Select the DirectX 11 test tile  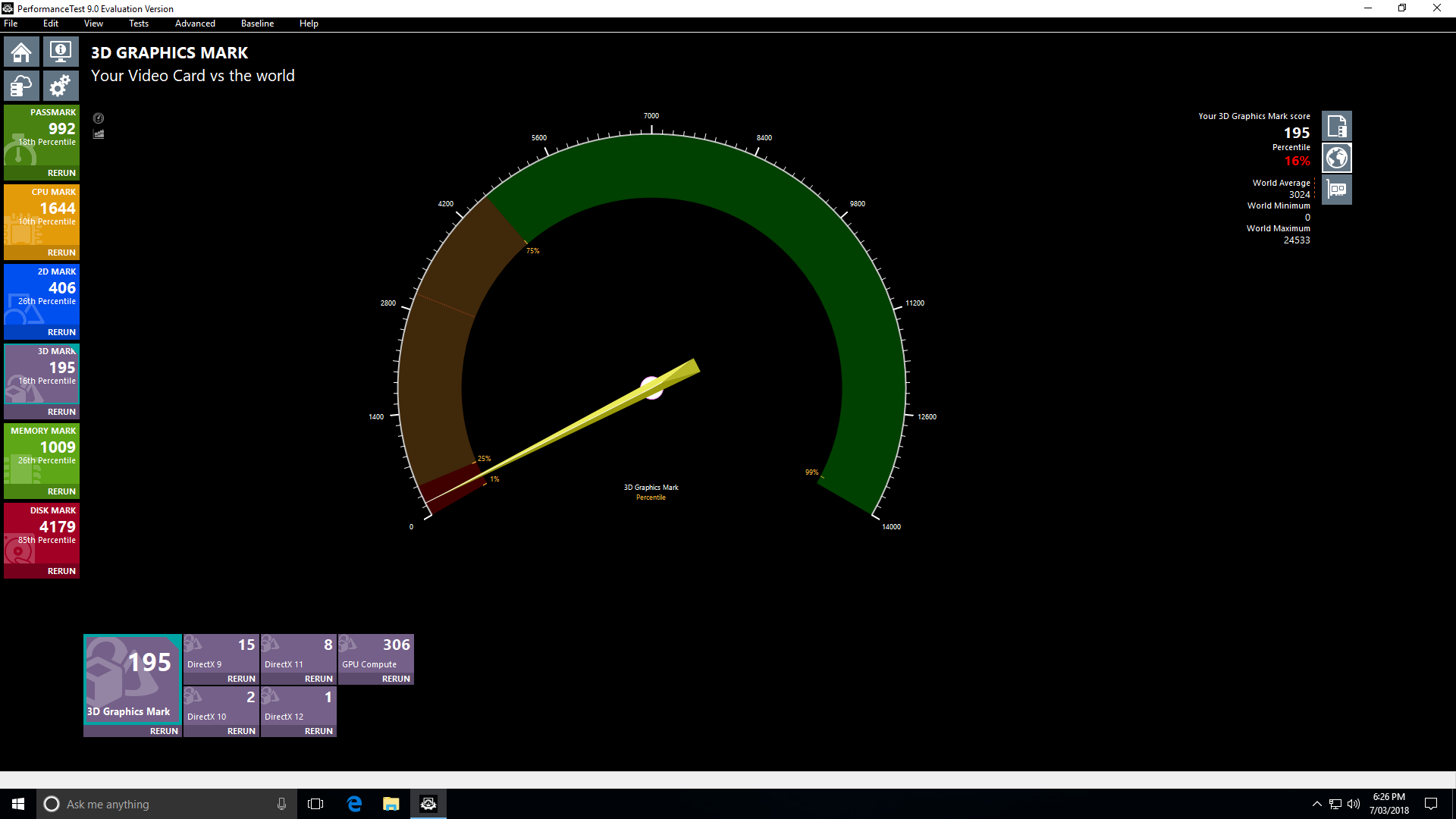pyautogui.click(x=299, y=653)
